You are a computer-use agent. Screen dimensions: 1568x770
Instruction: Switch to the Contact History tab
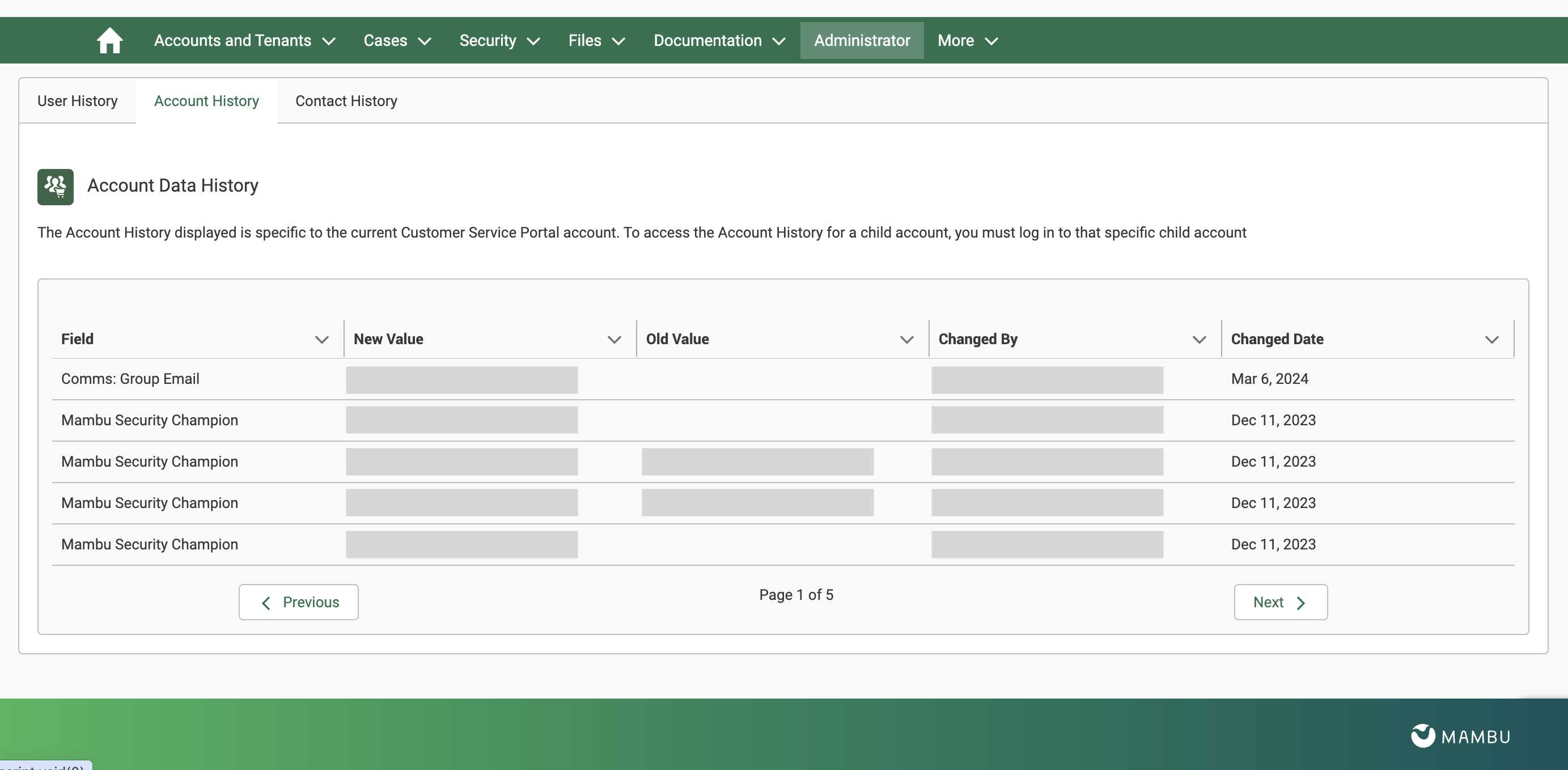(346, 101)
